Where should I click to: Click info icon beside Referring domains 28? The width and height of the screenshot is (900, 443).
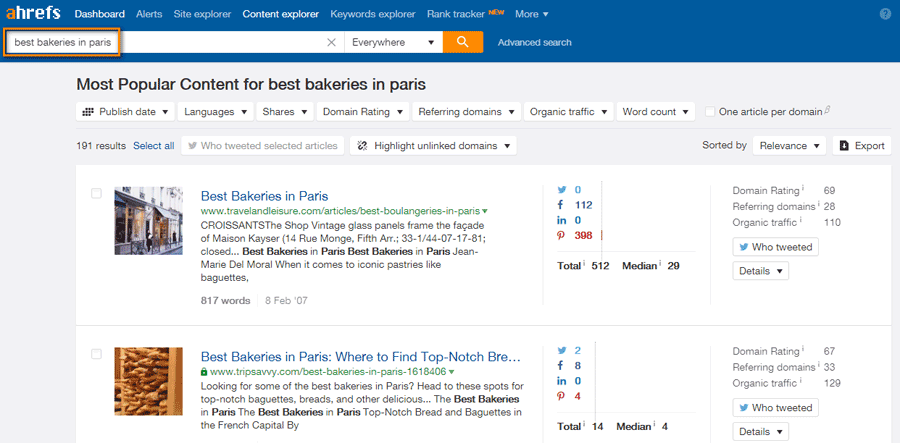pyautogui.click(x=818, y=205)
